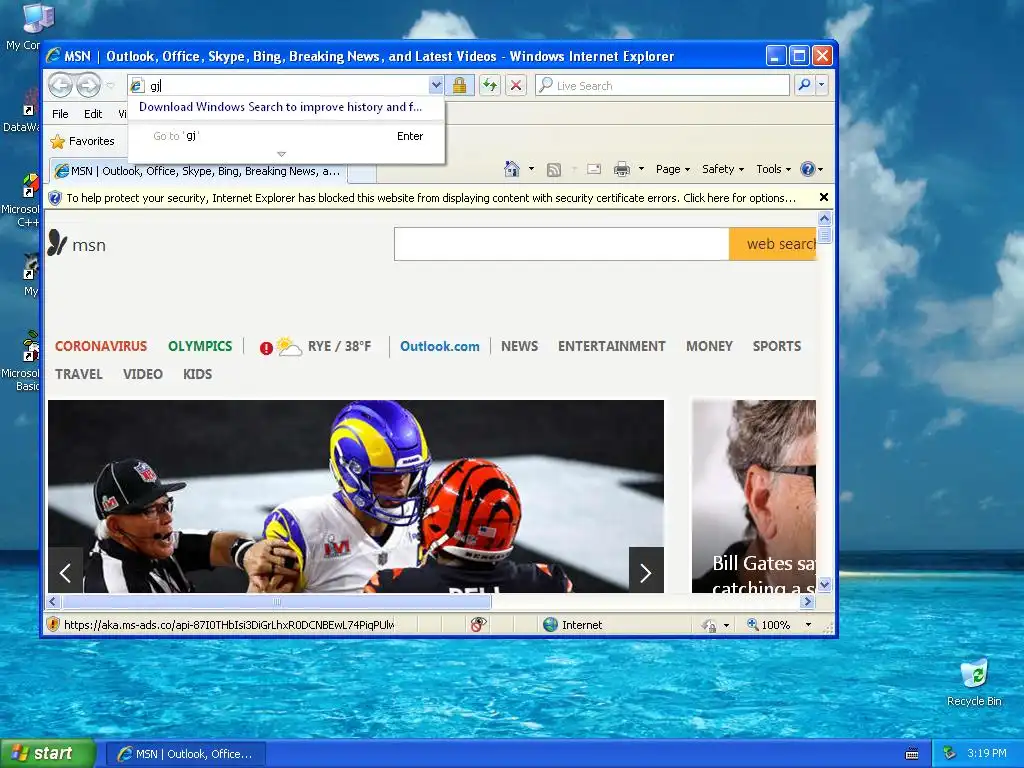Click into the Live Search box

[662, 86]
